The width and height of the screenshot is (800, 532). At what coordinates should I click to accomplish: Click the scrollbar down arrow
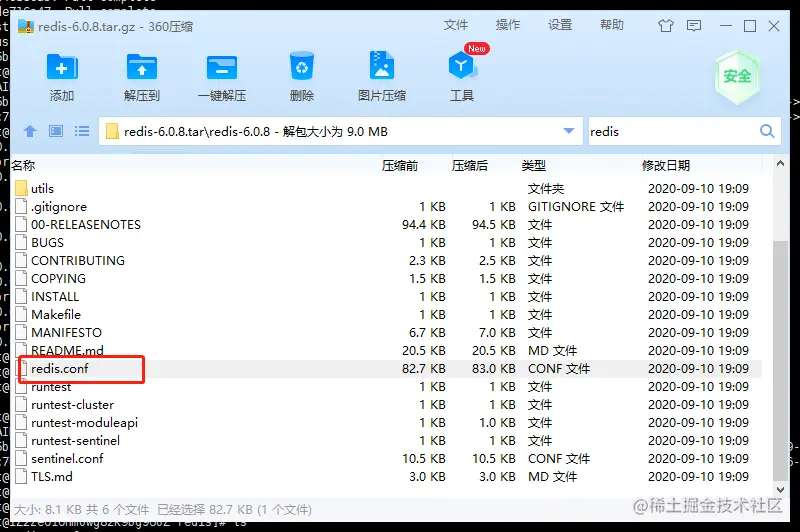[780, 490]
